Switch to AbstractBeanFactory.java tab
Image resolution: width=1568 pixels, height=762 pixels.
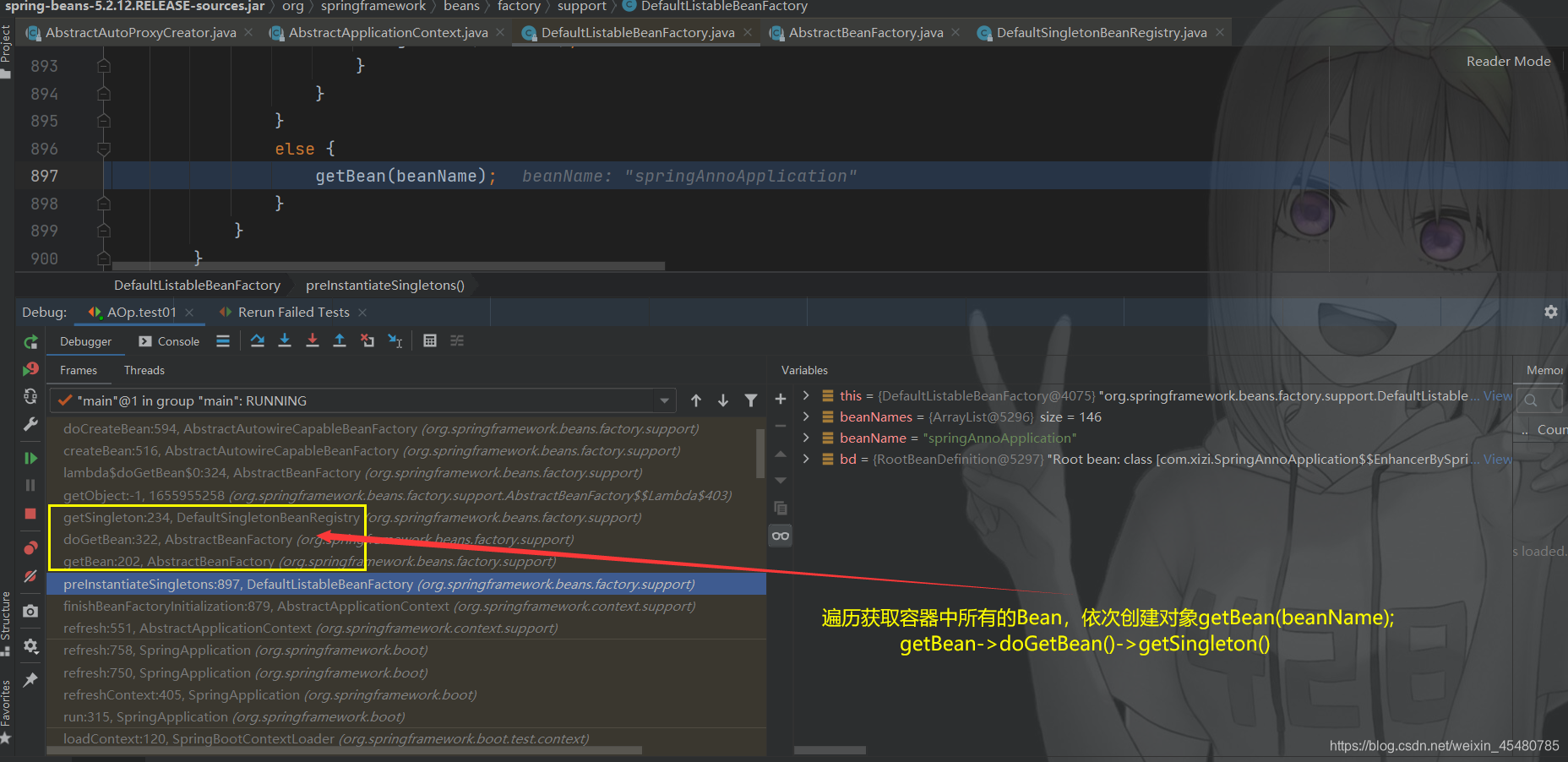(x=865, y=33)
